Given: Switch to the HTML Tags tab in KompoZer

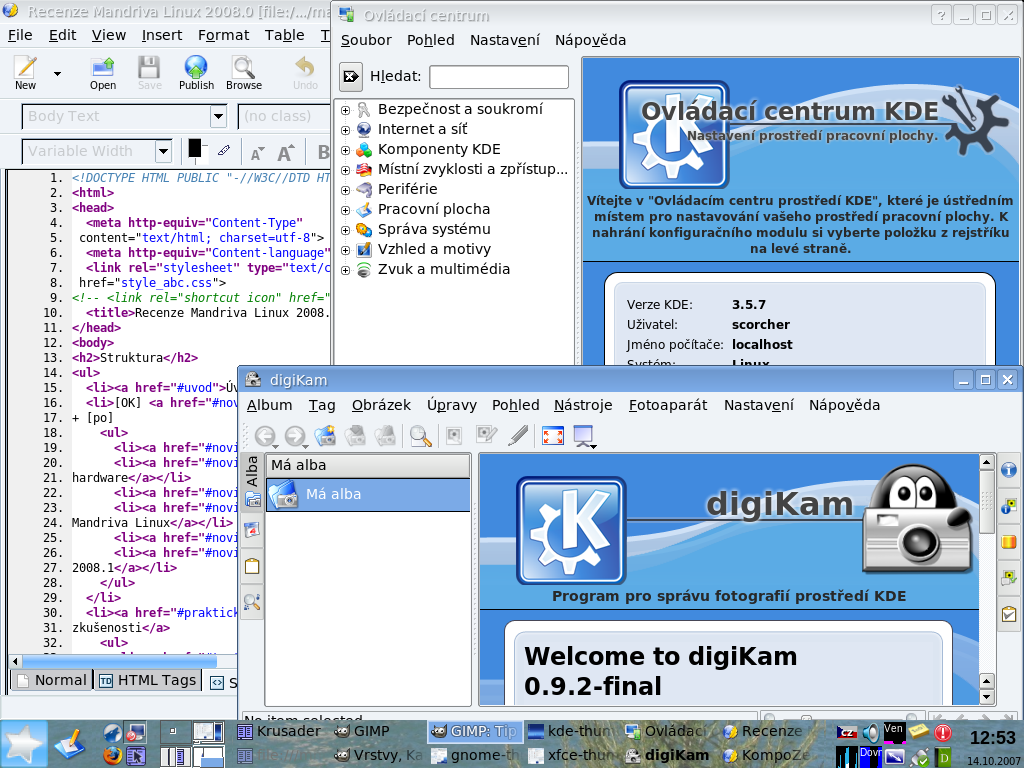Looking at the screenshot, I should (148, 680).
